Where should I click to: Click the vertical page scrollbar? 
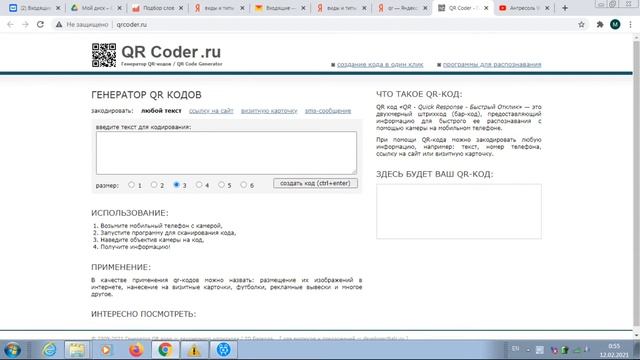636,184
